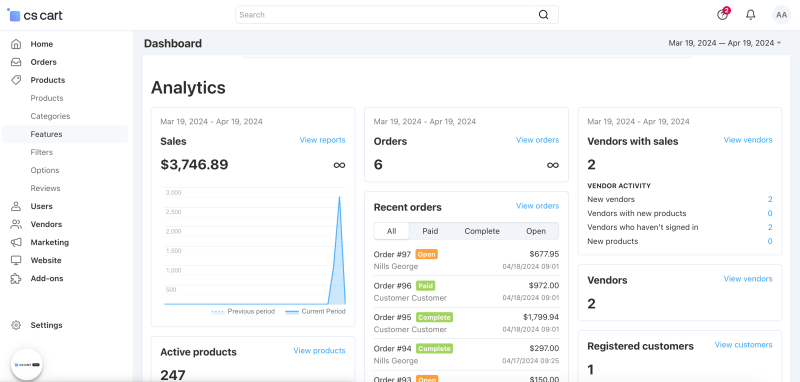Go to Home in sidebar
Screen dimensions: 800x382
[41, 44]
